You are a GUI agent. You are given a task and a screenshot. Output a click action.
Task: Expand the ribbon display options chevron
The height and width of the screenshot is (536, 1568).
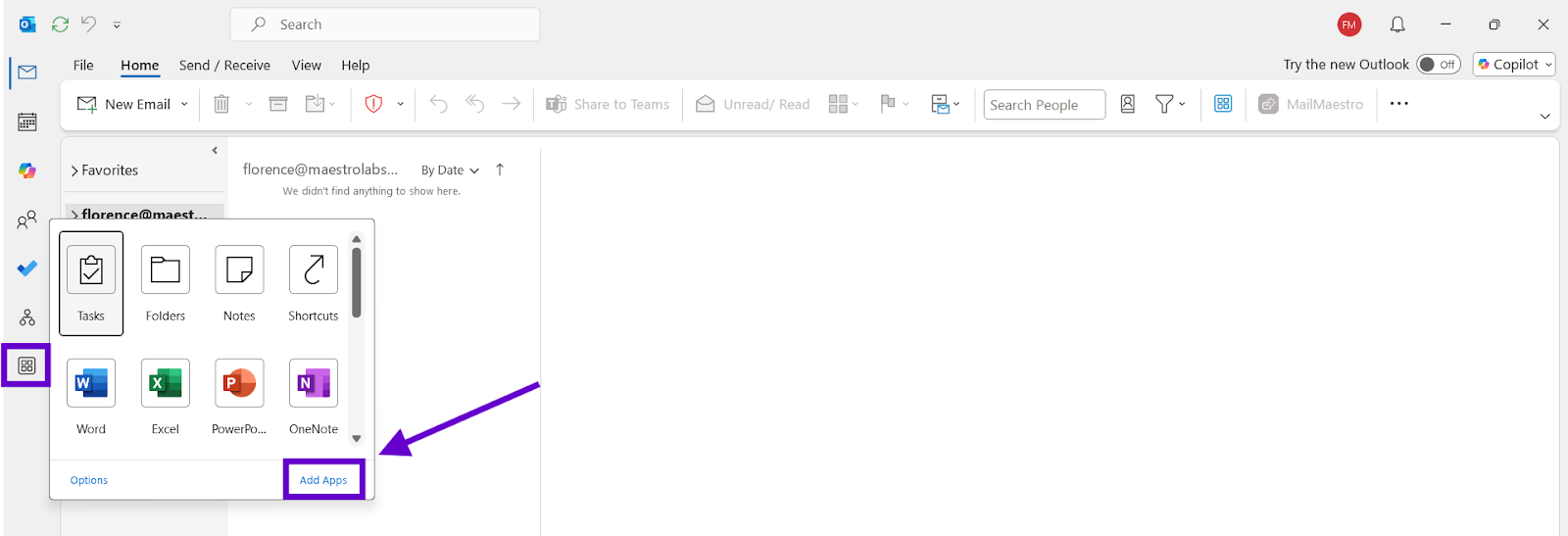1544,117
